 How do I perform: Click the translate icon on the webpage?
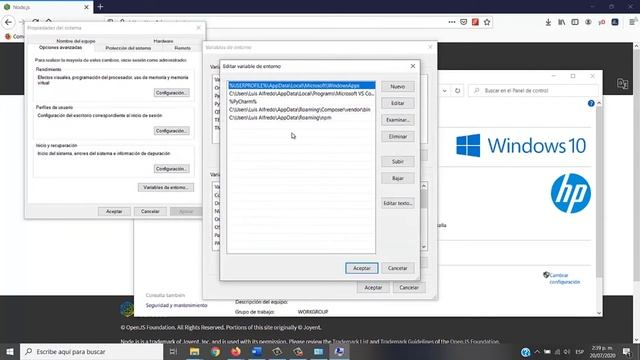tap(622, 84)
